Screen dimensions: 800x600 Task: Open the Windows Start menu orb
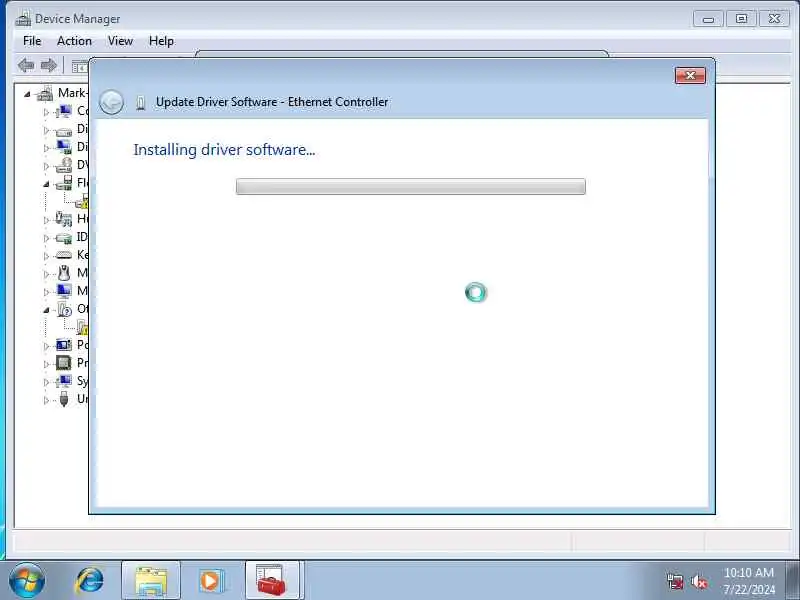(27, 581)
